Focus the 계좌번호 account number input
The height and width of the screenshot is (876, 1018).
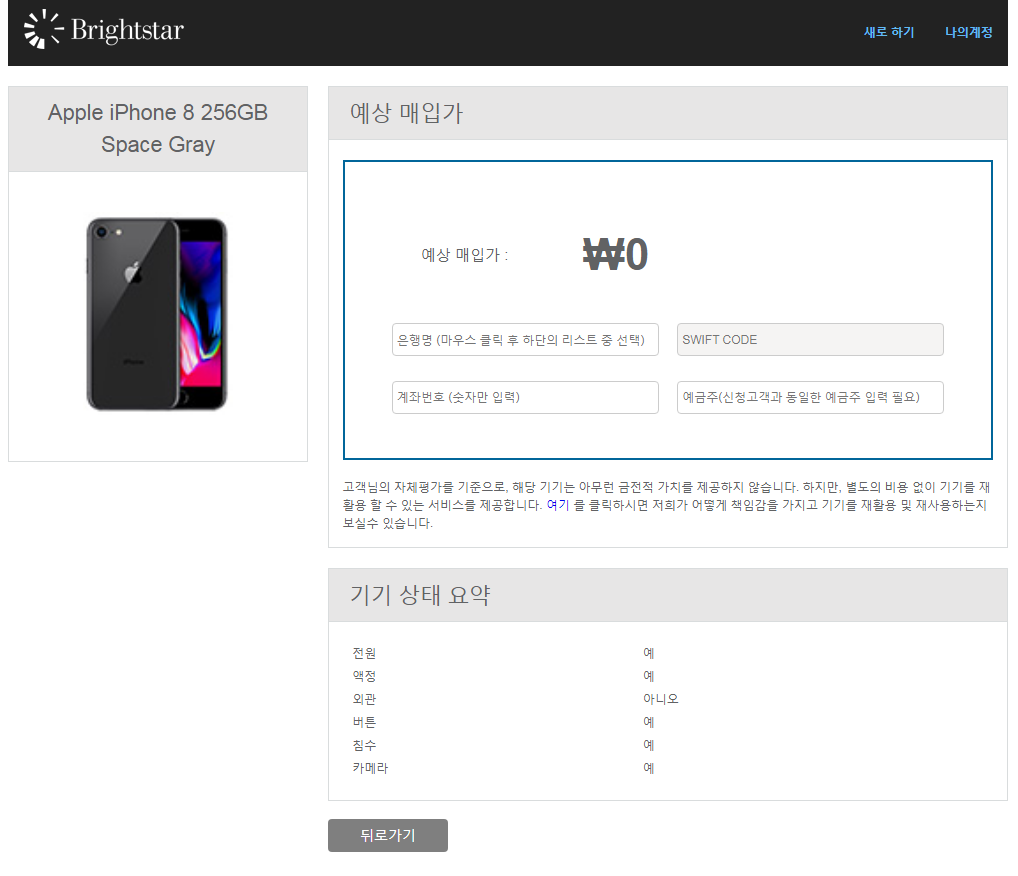click(x=525, y=397)
